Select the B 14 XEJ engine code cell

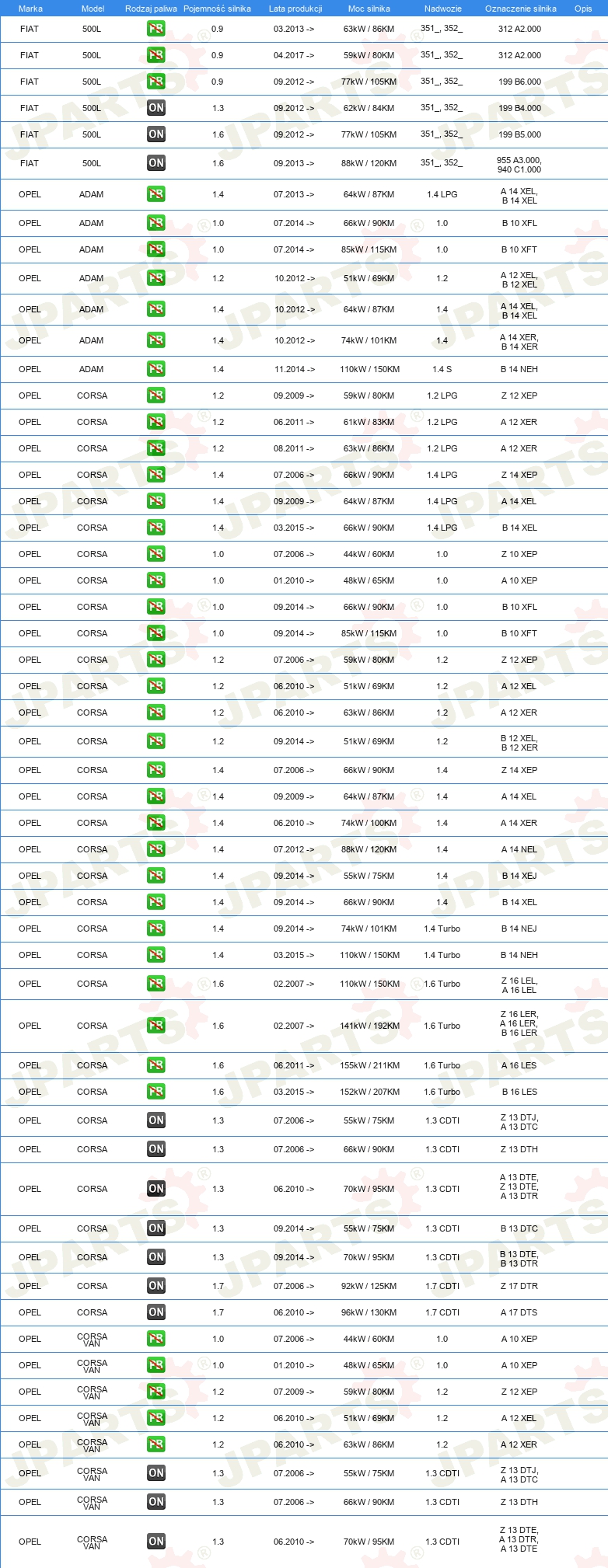[x=519, y=876]
